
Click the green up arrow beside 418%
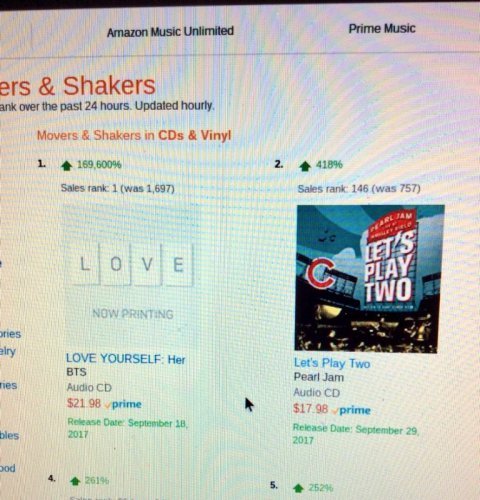305,166
